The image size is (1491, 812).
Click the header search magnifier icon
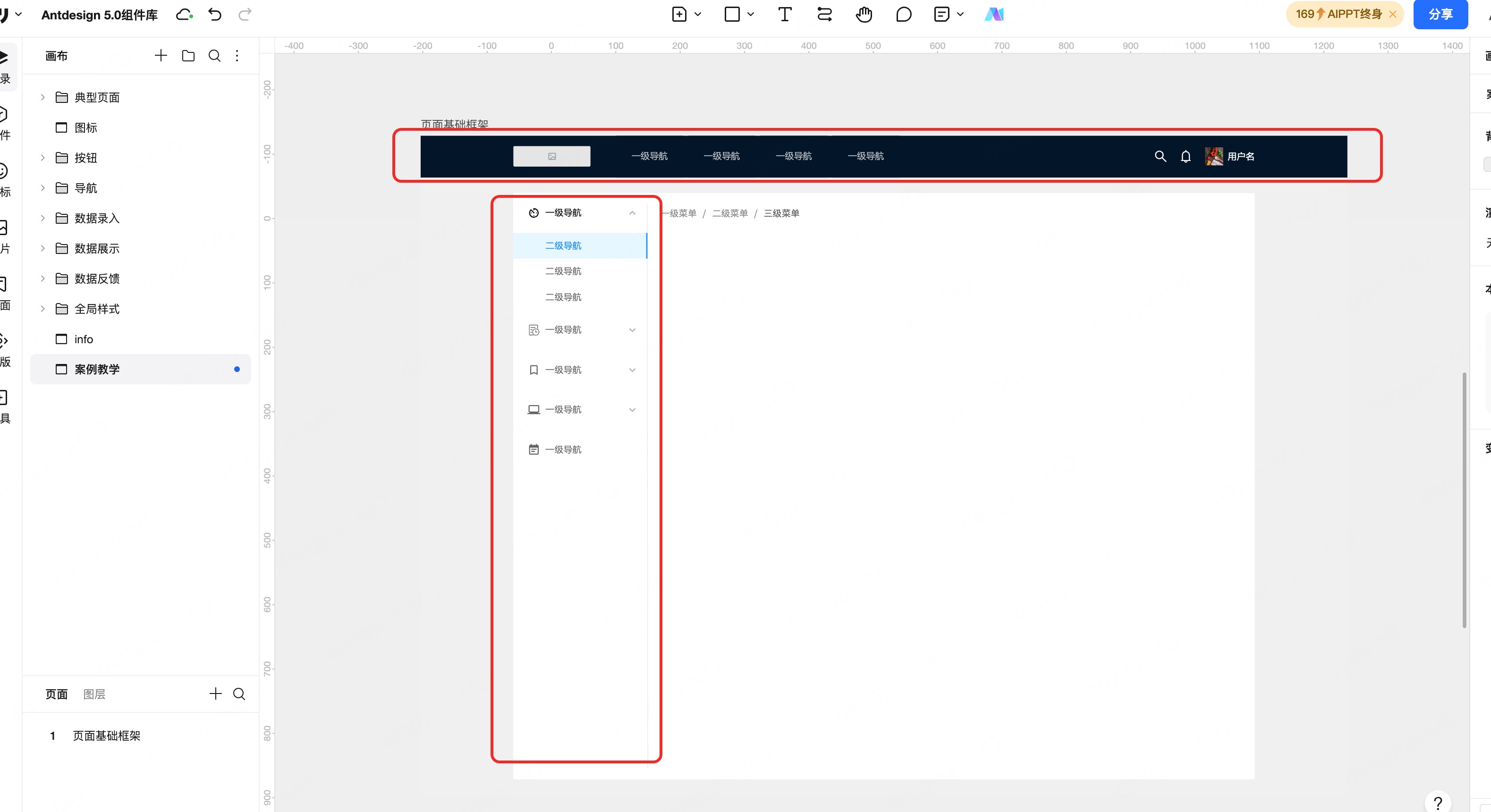click(x=1161, y=156)
